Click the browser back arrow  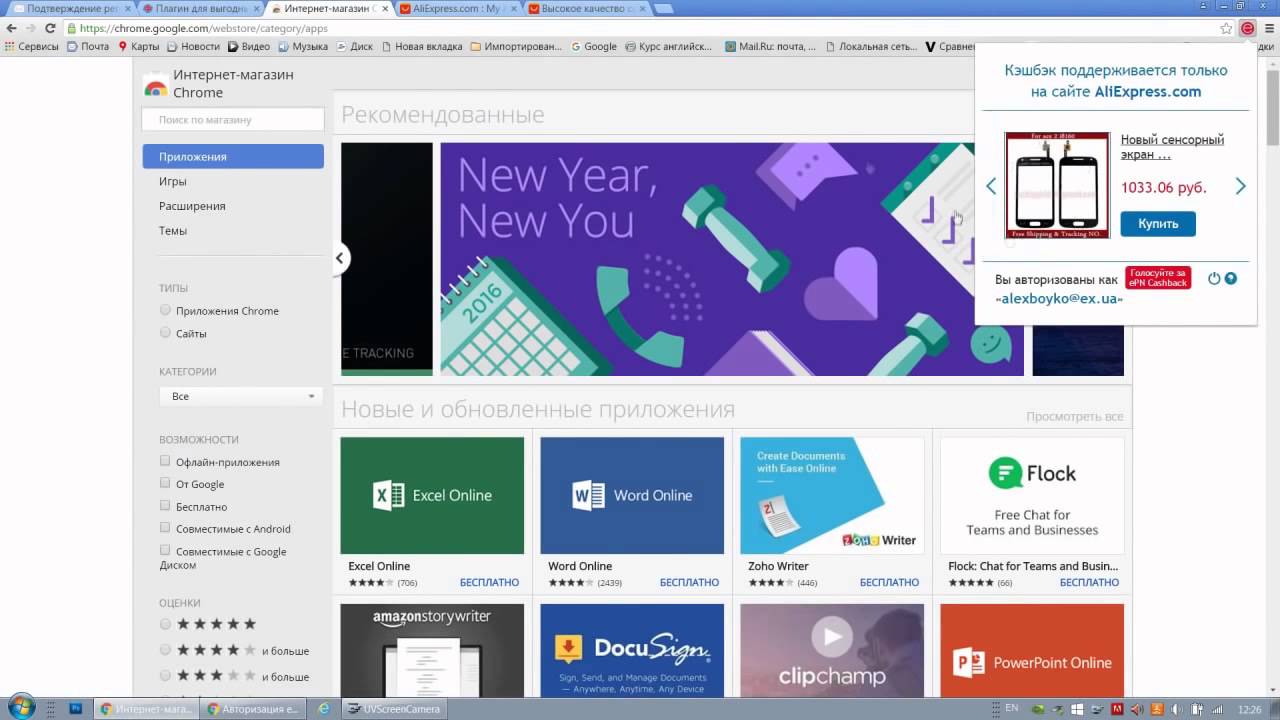[x=12, y=28]
